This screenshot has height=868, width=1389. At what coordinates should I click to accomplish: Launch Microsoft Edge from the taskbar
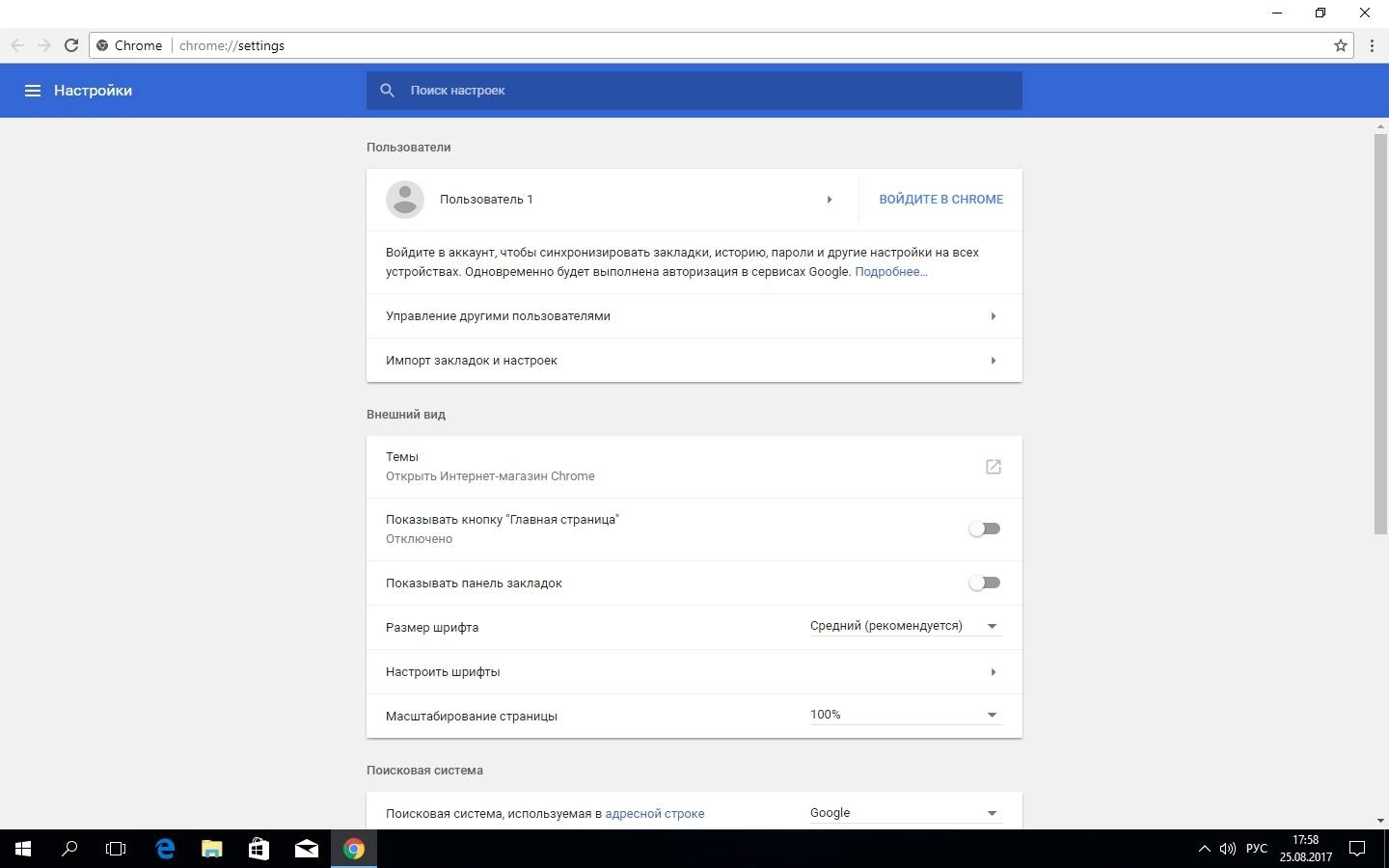click(x=165, y=849)
